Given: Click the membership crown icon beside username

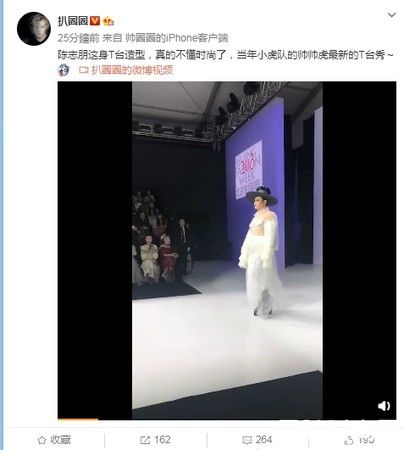Looking at the screenshot, I should (108, 21).
